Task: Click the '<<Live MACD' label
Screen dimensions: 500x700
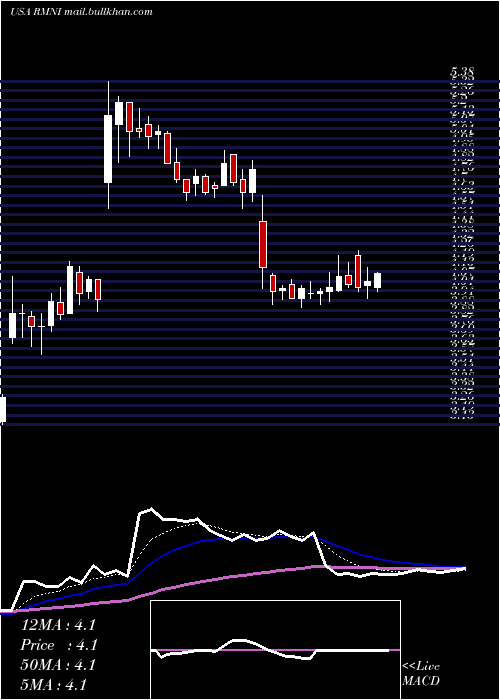Action: [421, 674]
